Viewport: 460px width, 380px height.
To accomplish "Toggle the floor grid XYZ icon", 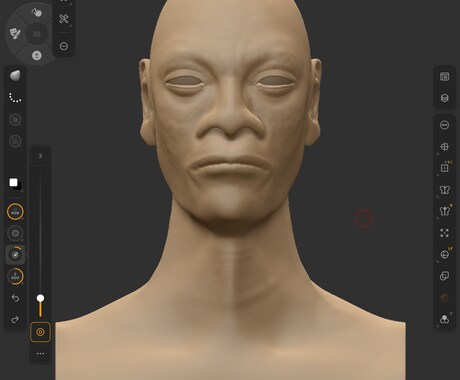I will tap(444, 168).
